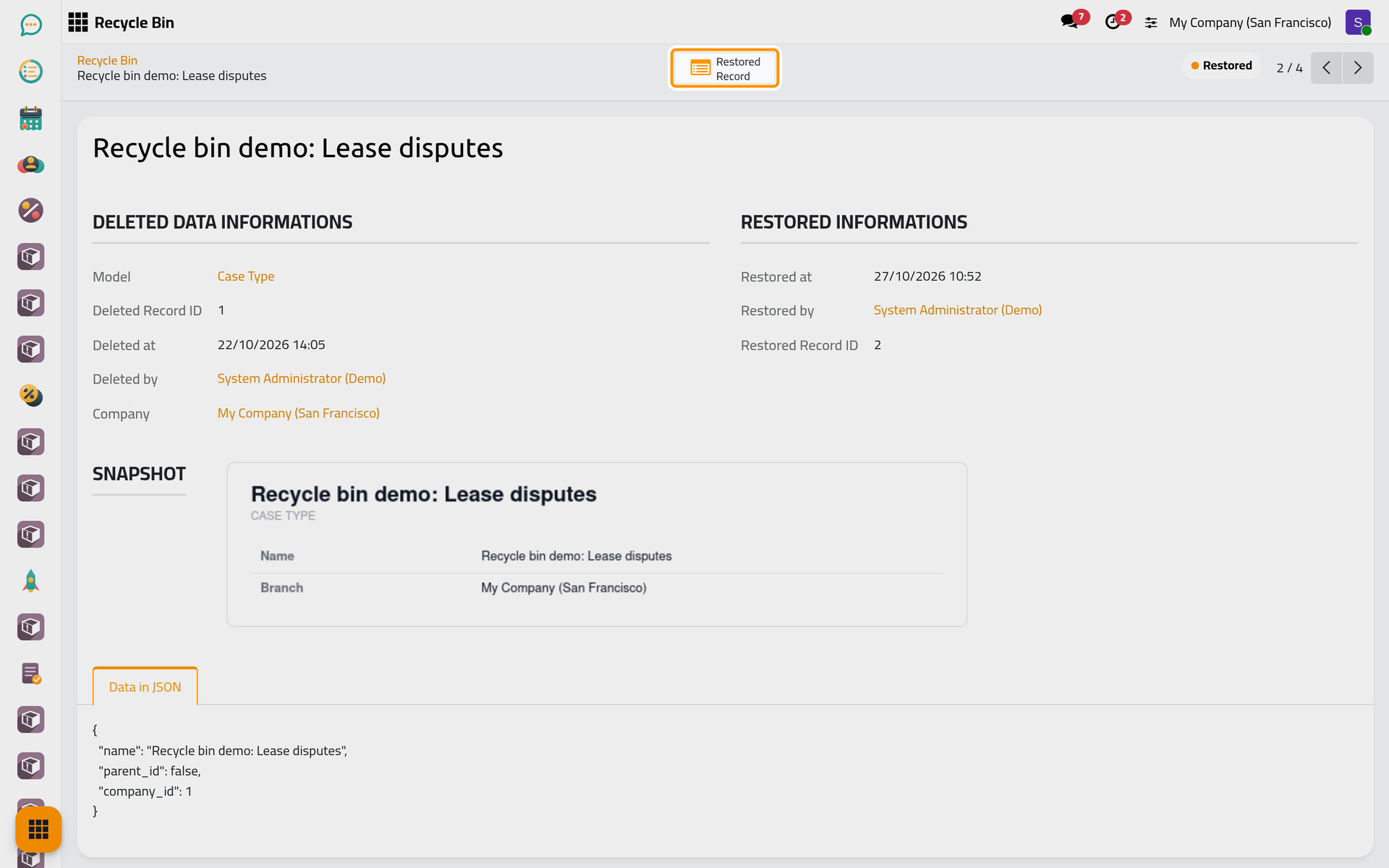1389x868 pixels.
Task: Open the company switcher My Company (San Francisco)
Action: [x=1250, y=22]
